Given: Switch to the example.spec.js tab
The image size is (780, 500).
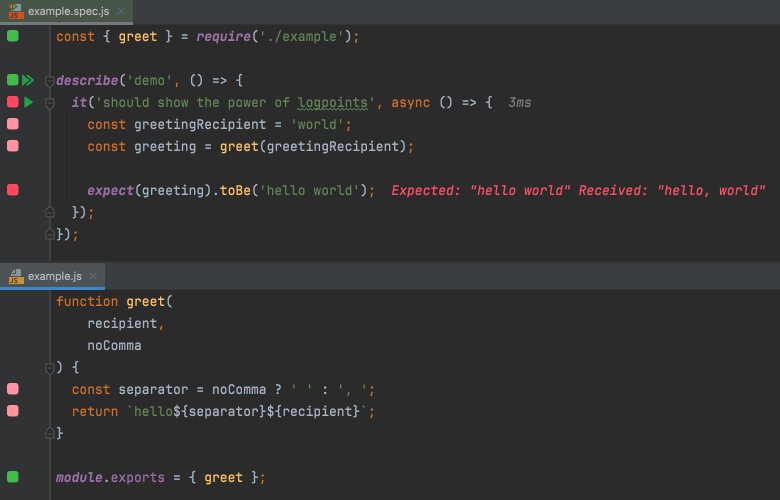Looking at the screenshot, I should coord(66,11).
